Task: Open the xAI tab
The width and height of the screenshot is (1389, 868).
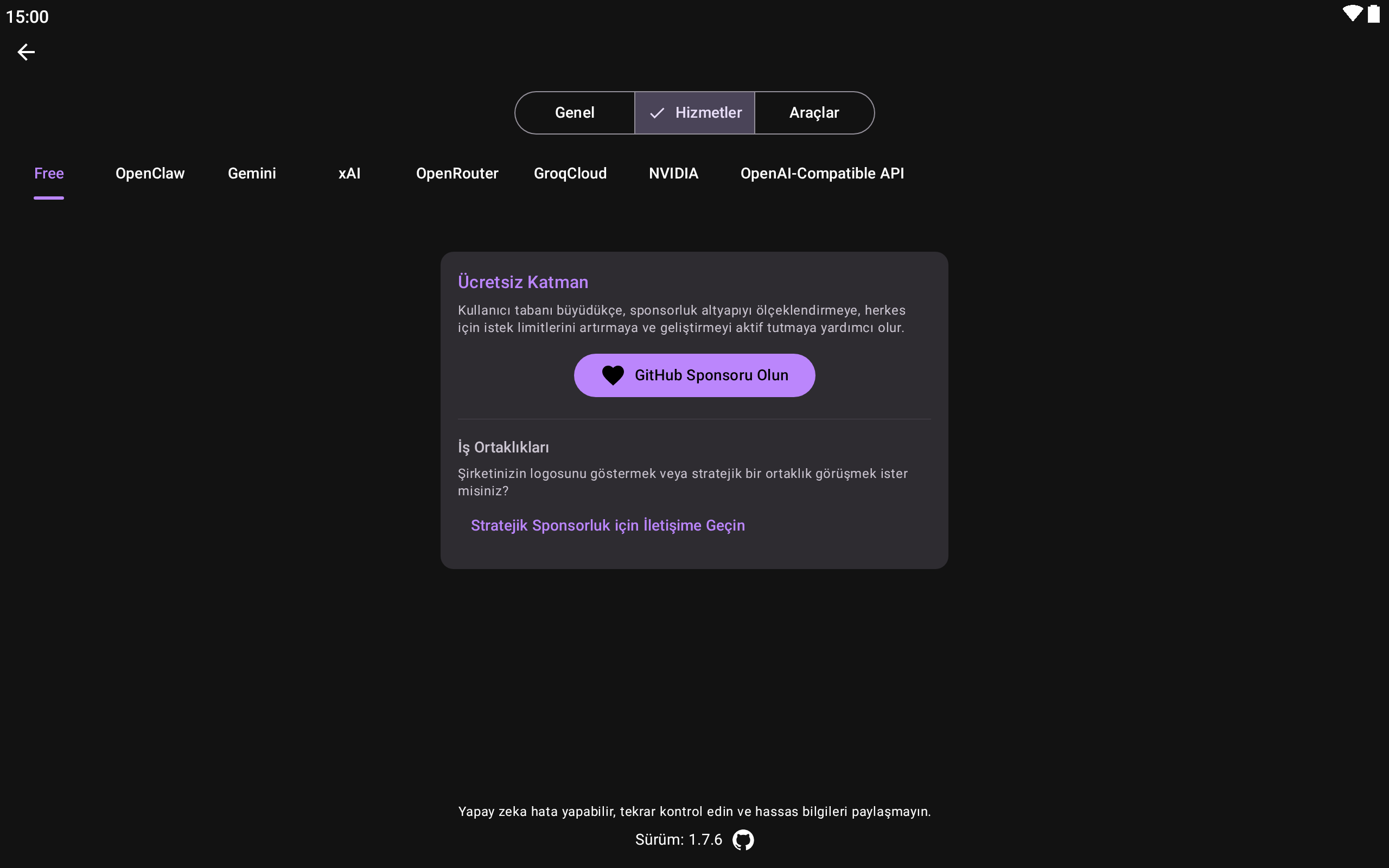Action: (x=349, y=174)
